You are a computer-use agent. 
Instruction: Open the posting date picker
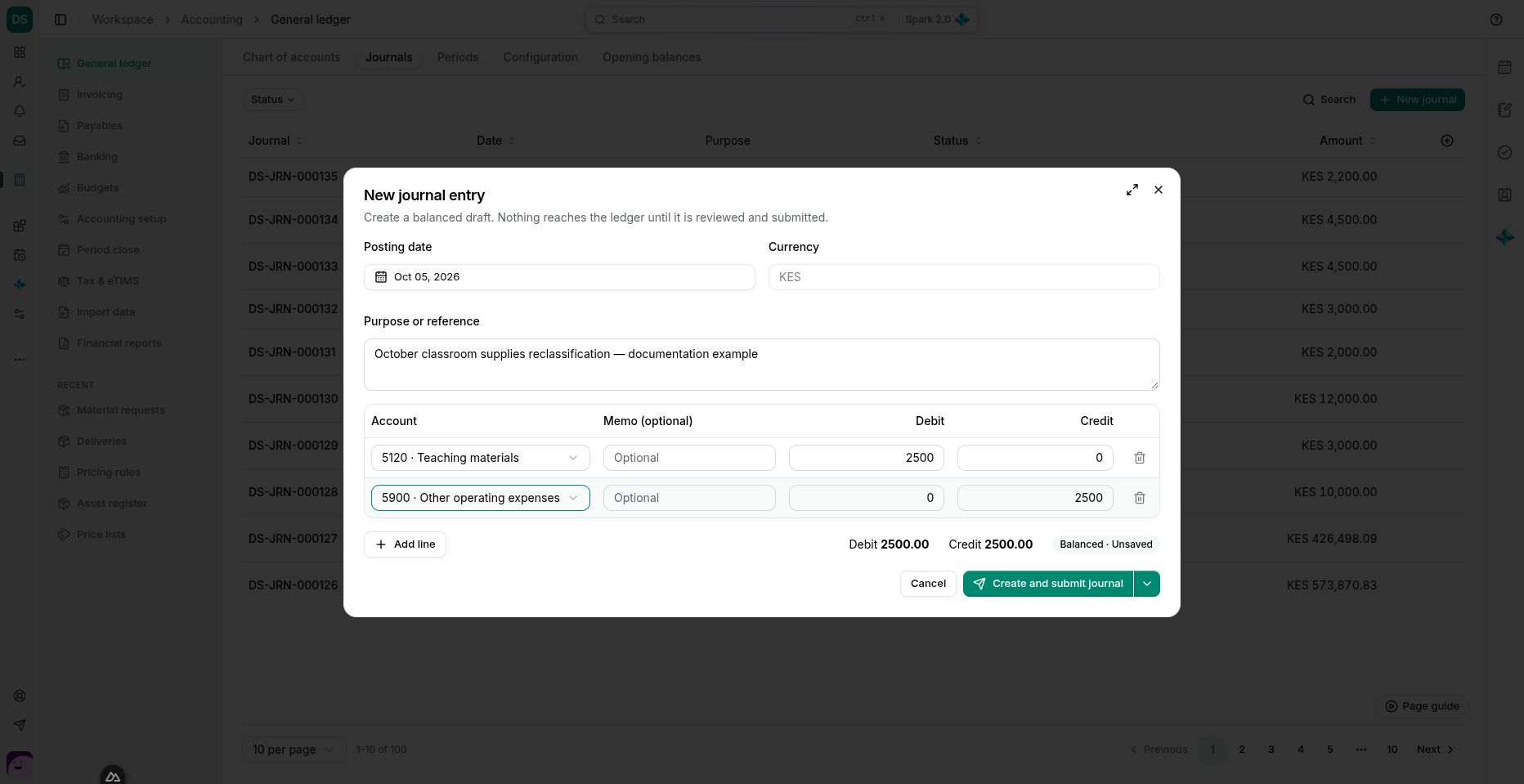[559, 277]
